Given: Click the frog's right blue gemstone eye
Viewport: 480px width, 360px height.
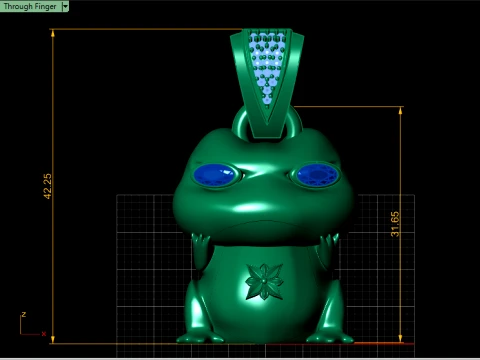Looking at the screenshot, I should point(317,175).
